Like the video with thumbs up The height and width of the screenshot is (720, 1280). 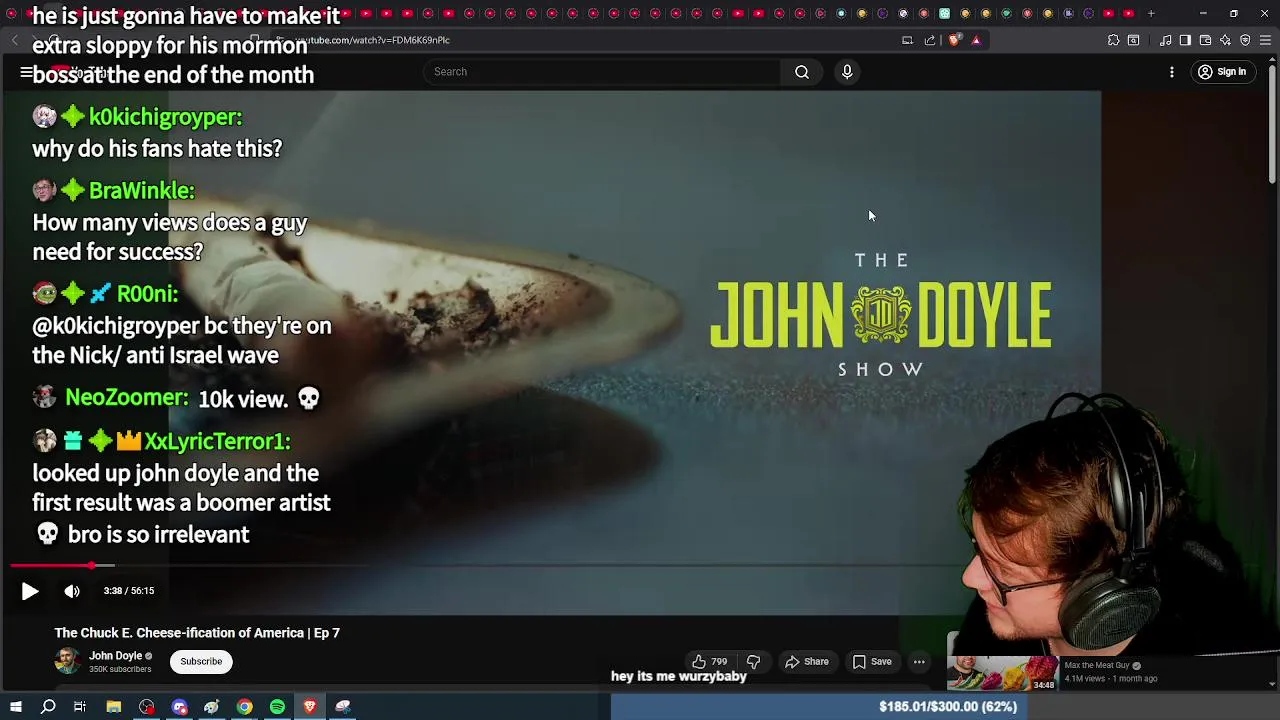(710, 661)
